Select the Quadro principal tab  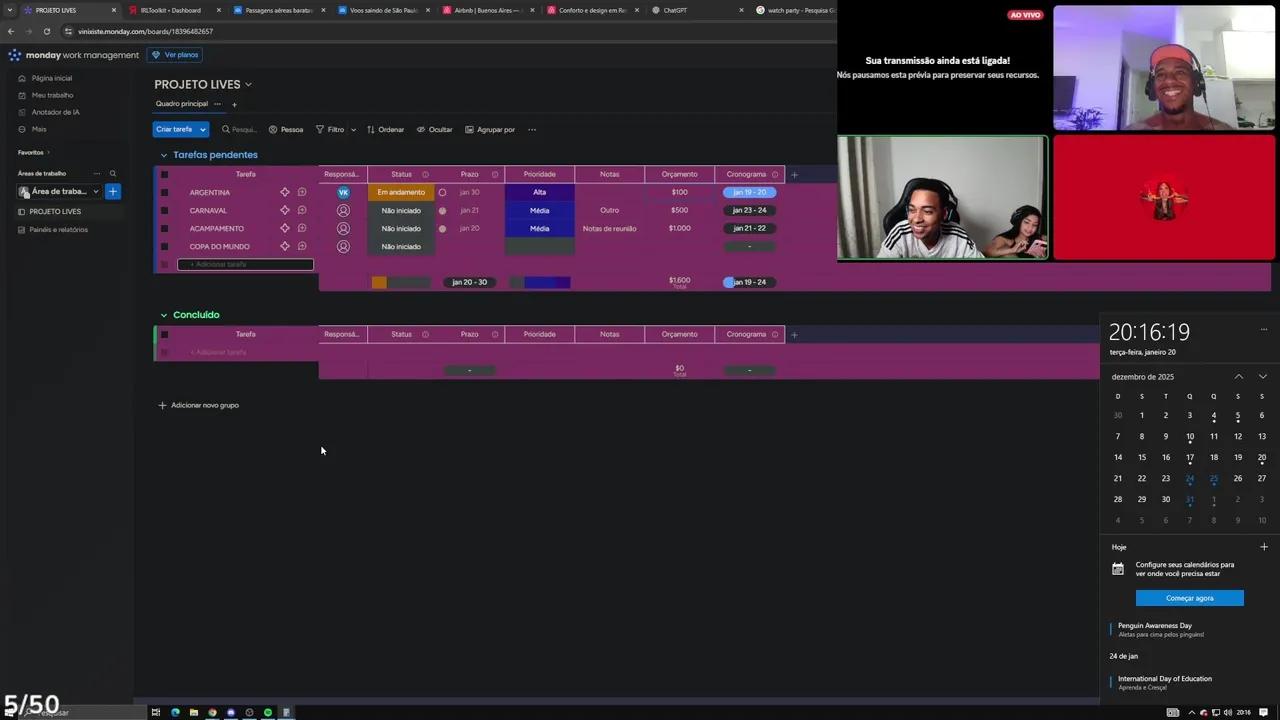point(182,104)
